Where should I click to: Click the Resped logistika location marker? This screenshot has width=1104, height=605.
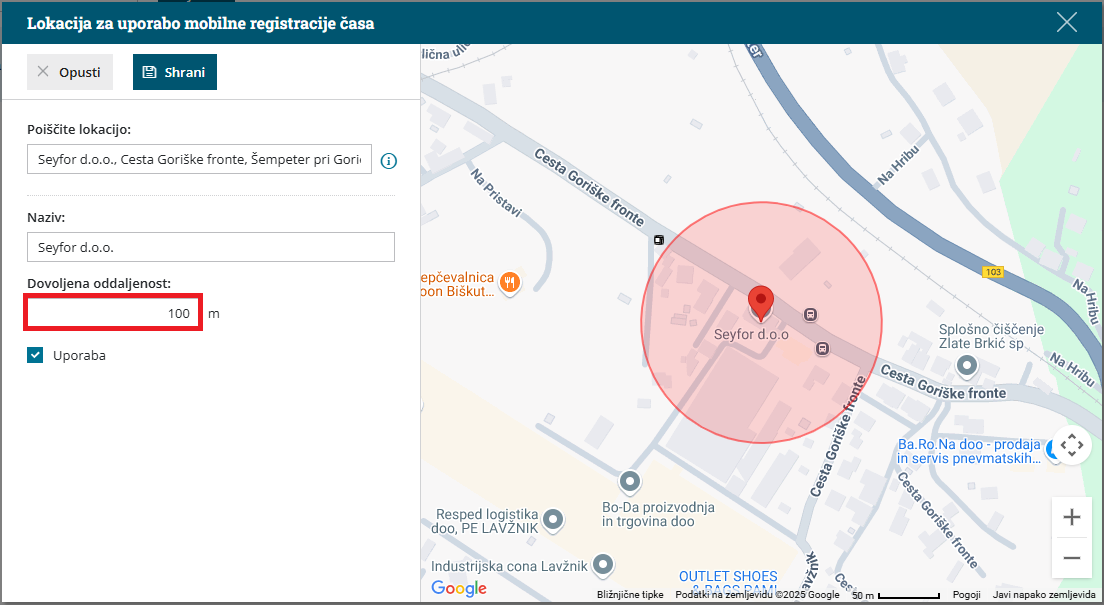tap(554, 520)
